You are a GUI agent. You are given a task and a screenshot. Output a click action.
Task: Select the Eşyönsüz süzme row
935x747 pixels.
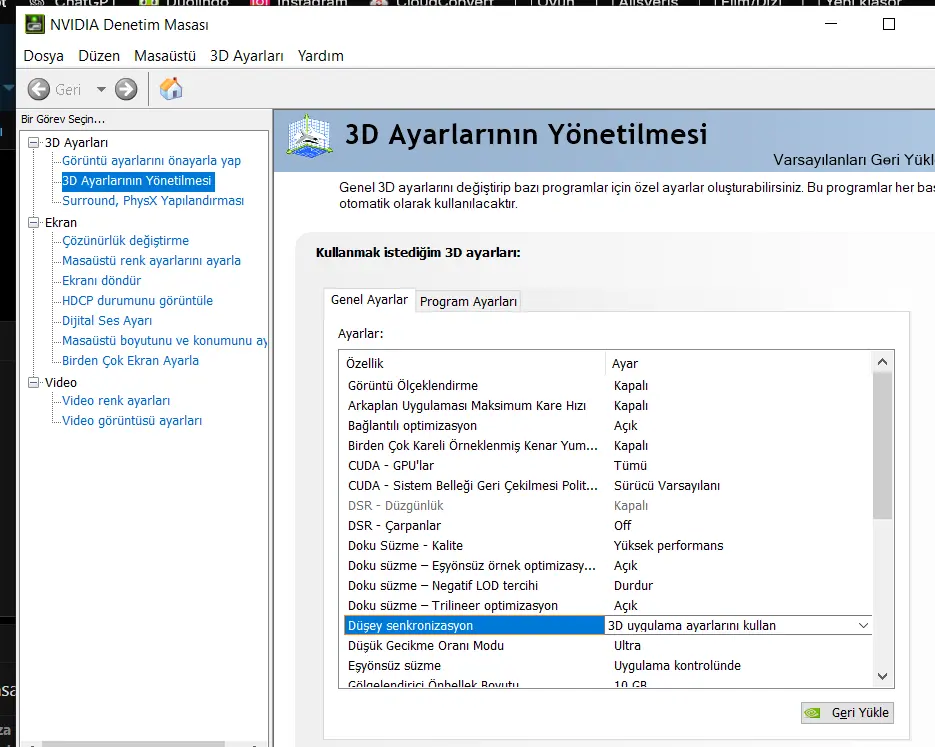point(608,665)
